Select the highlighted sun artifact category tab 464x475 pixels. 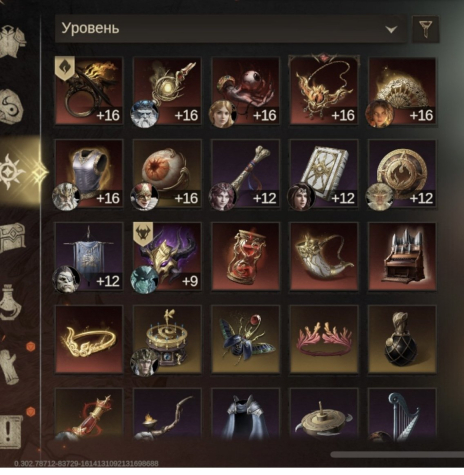[x=13, y=172]
